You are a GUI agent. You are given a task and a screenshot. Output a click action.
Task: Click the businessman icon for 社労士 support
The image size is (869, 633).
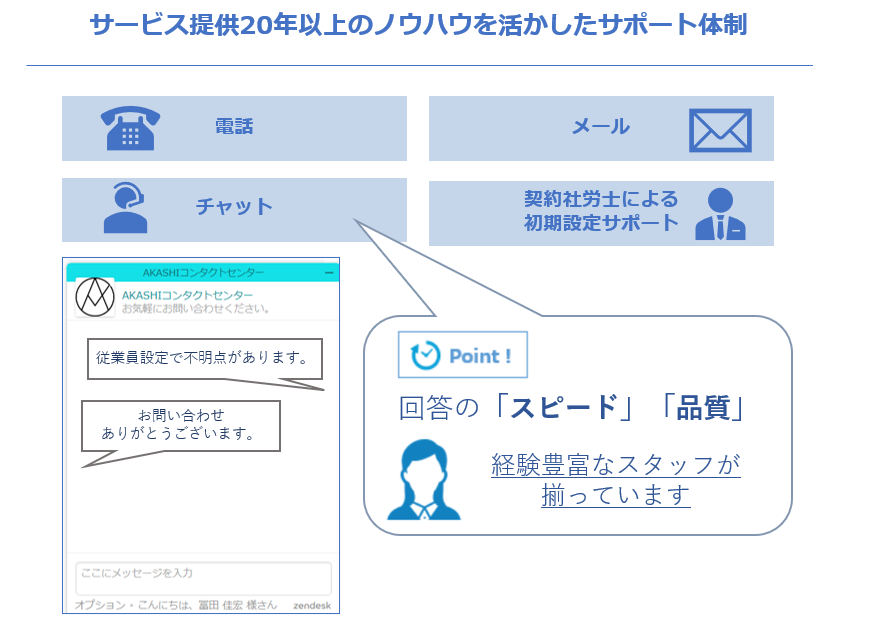point(719,214)
